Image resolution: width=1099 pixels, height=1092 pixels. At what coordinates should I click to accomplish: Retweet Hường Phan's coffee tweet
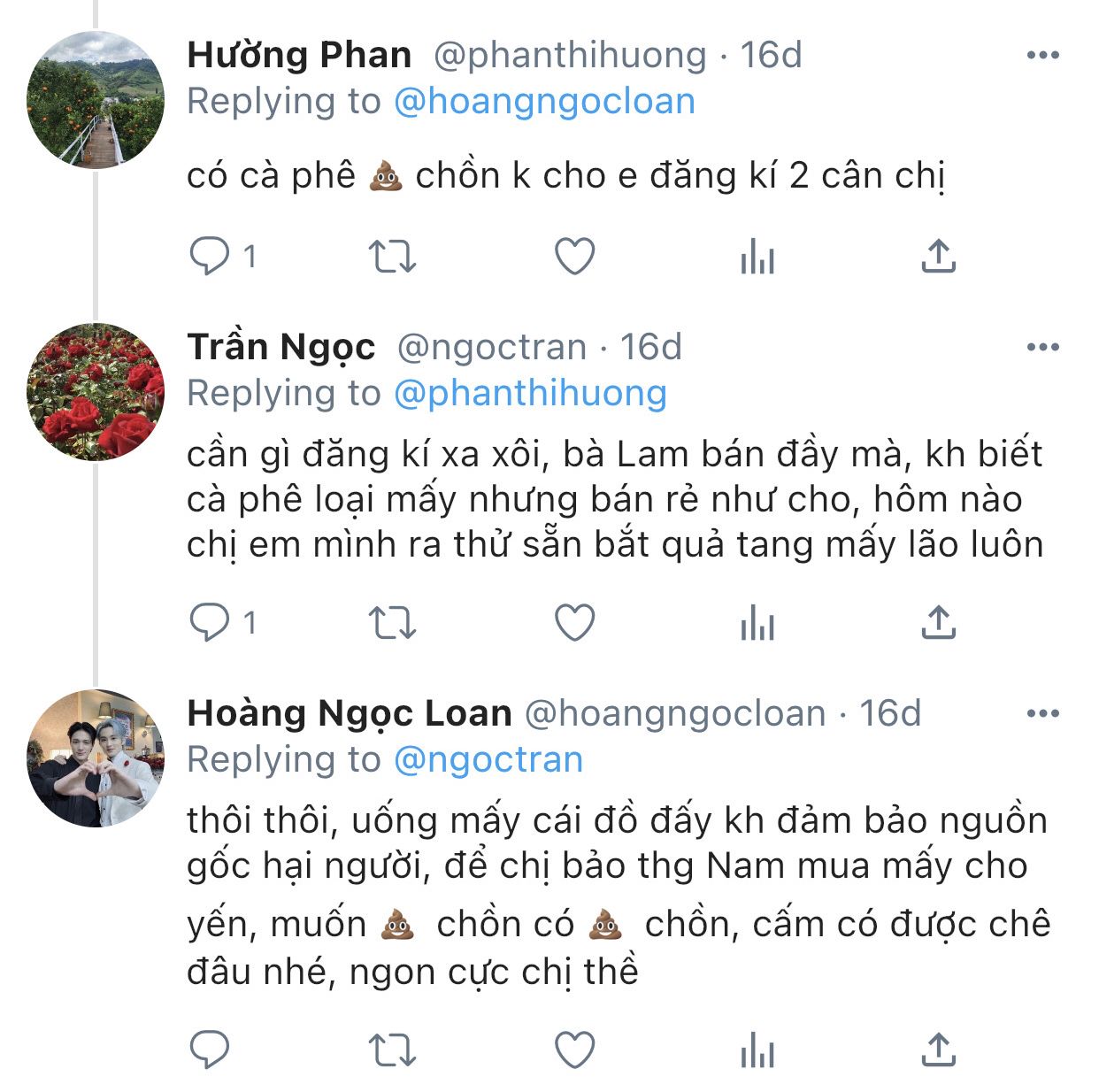392,257
